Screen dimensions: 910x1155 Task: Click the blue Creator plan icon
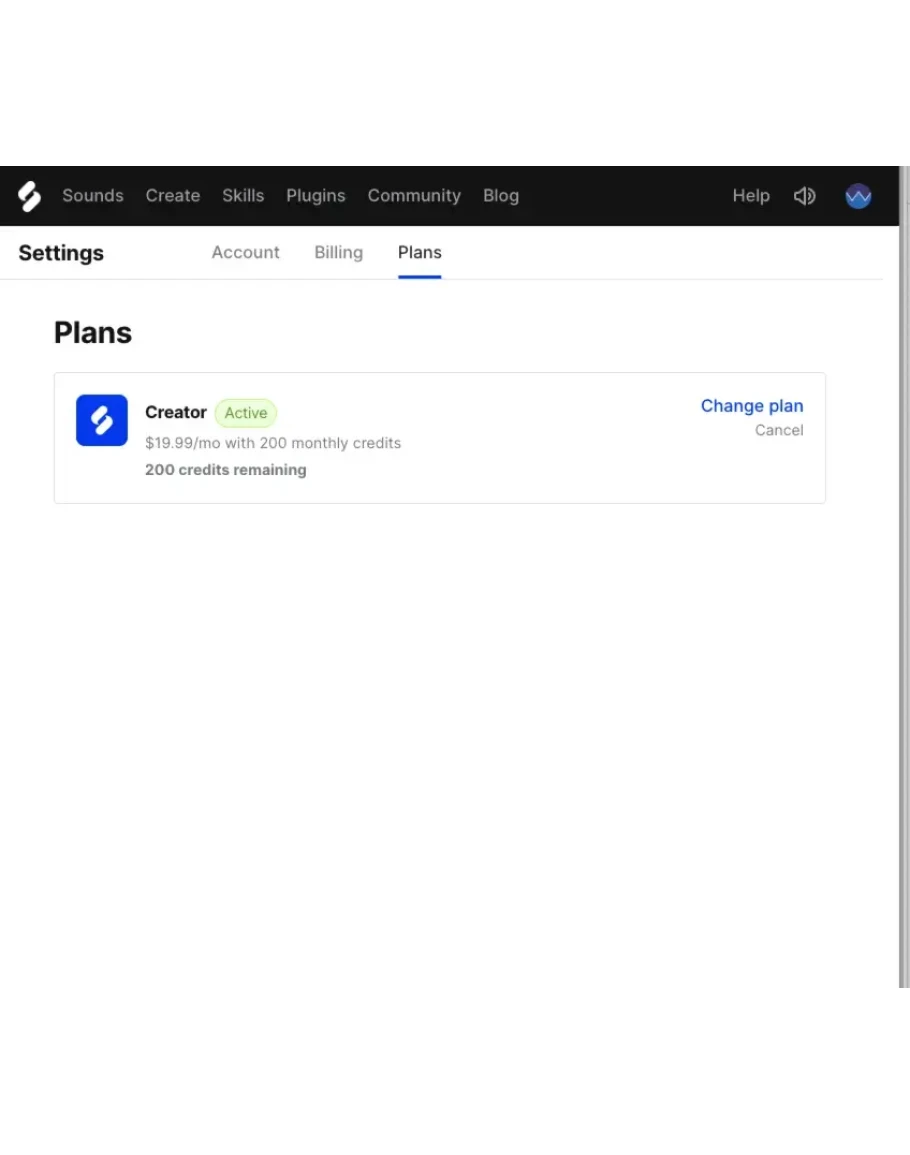(x=102, y=420)
